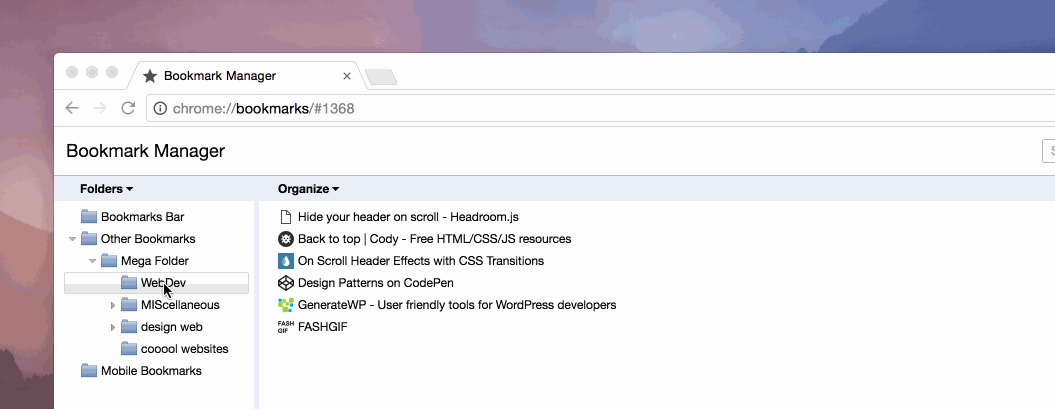Open the Headroom.js bookmark

pyautogui.click(x=408, y=217)
